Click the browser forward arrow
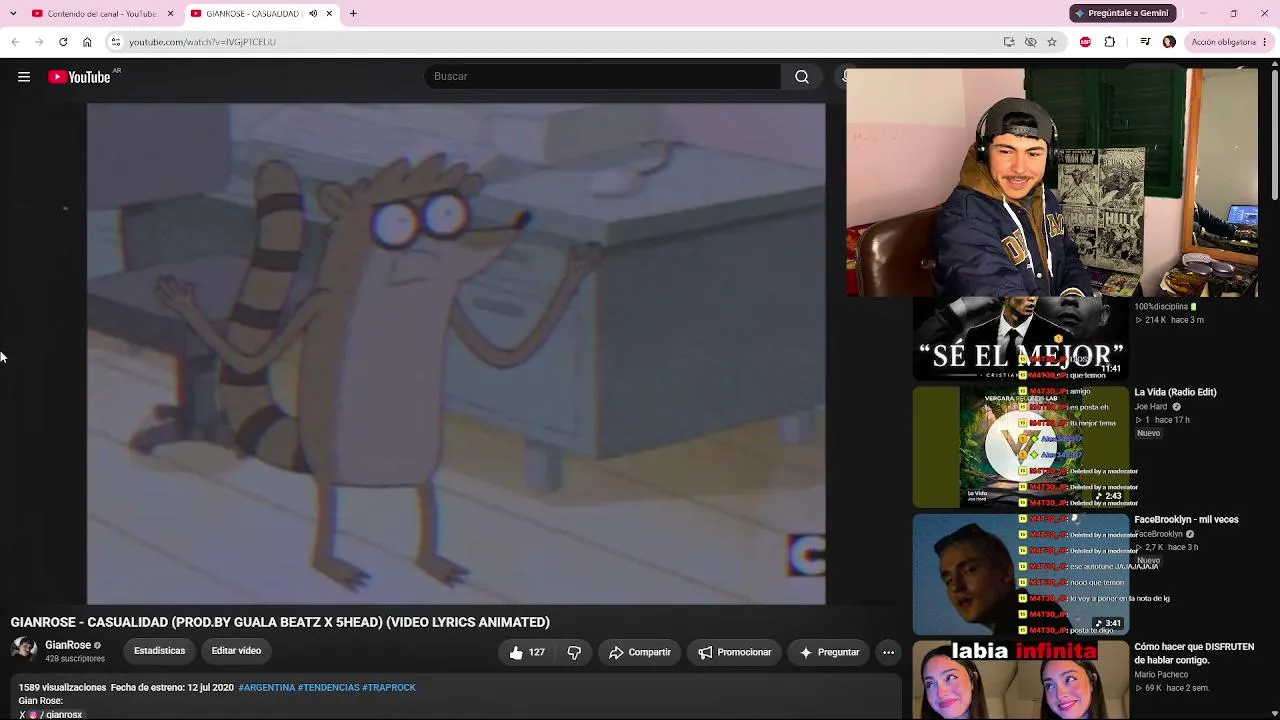 click(x=39, y=42)
